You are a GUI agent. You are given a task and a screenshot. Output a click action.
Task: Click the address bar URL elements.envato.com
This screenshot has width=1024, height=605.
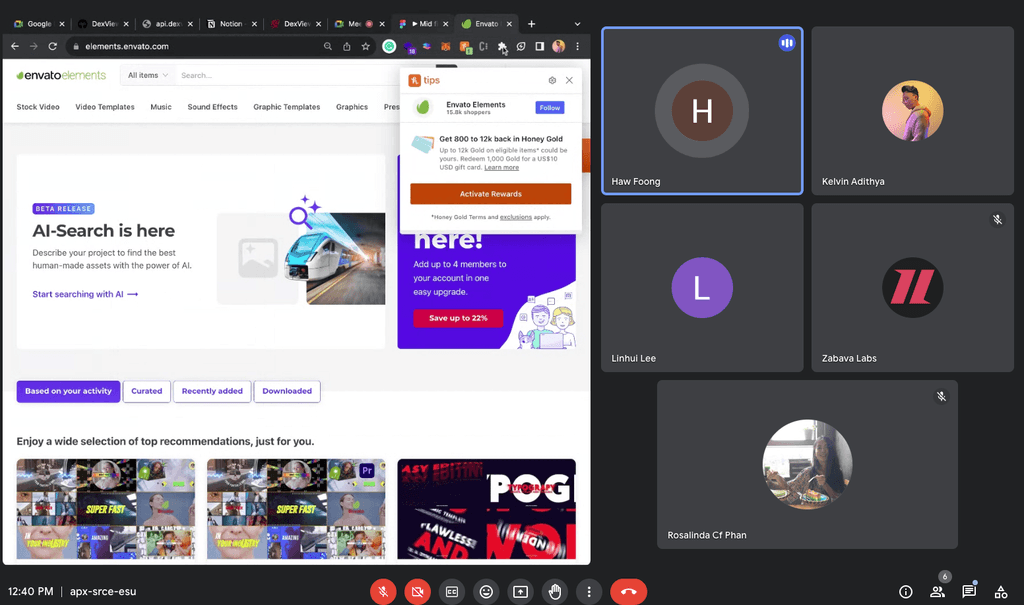127,46
